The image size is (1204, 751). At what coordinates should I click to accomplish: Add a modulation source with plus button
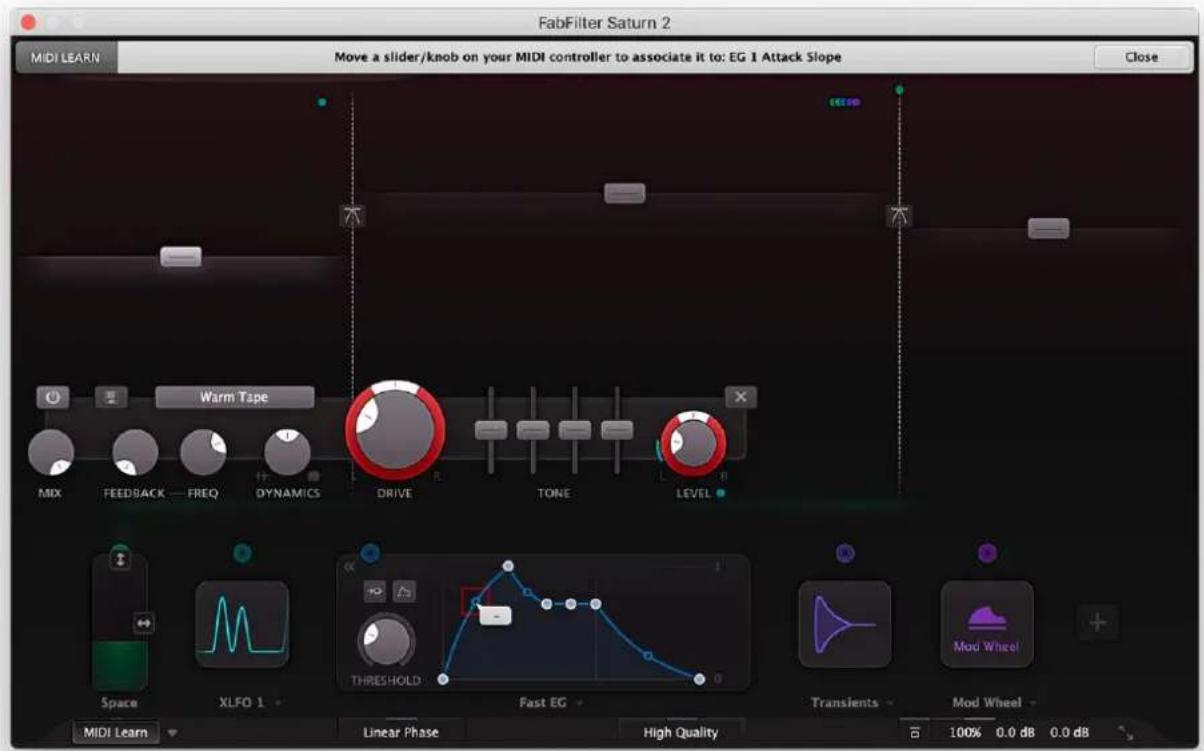(x=1097, y=622)
